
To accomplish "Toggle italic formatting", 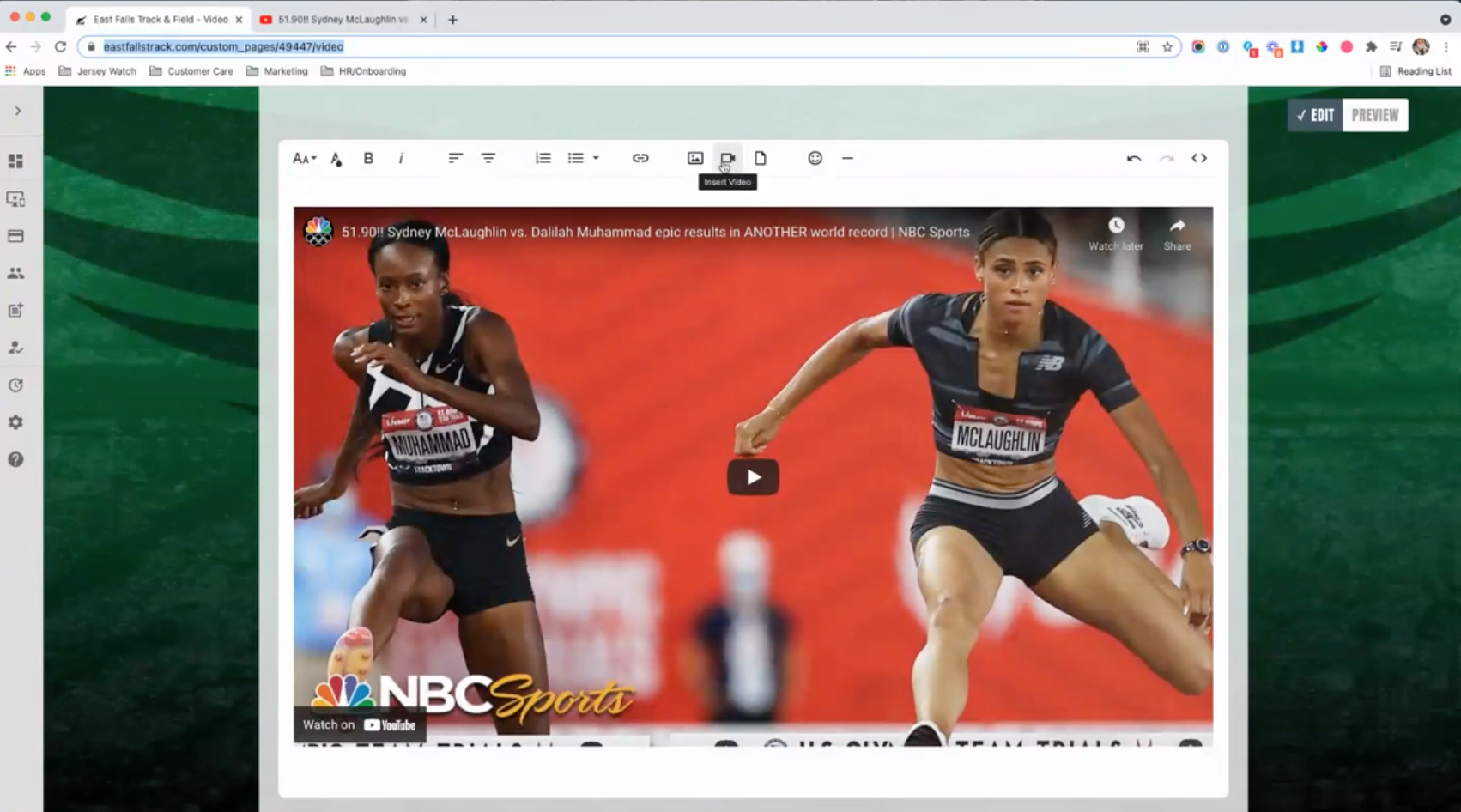I will click(401, 158).
